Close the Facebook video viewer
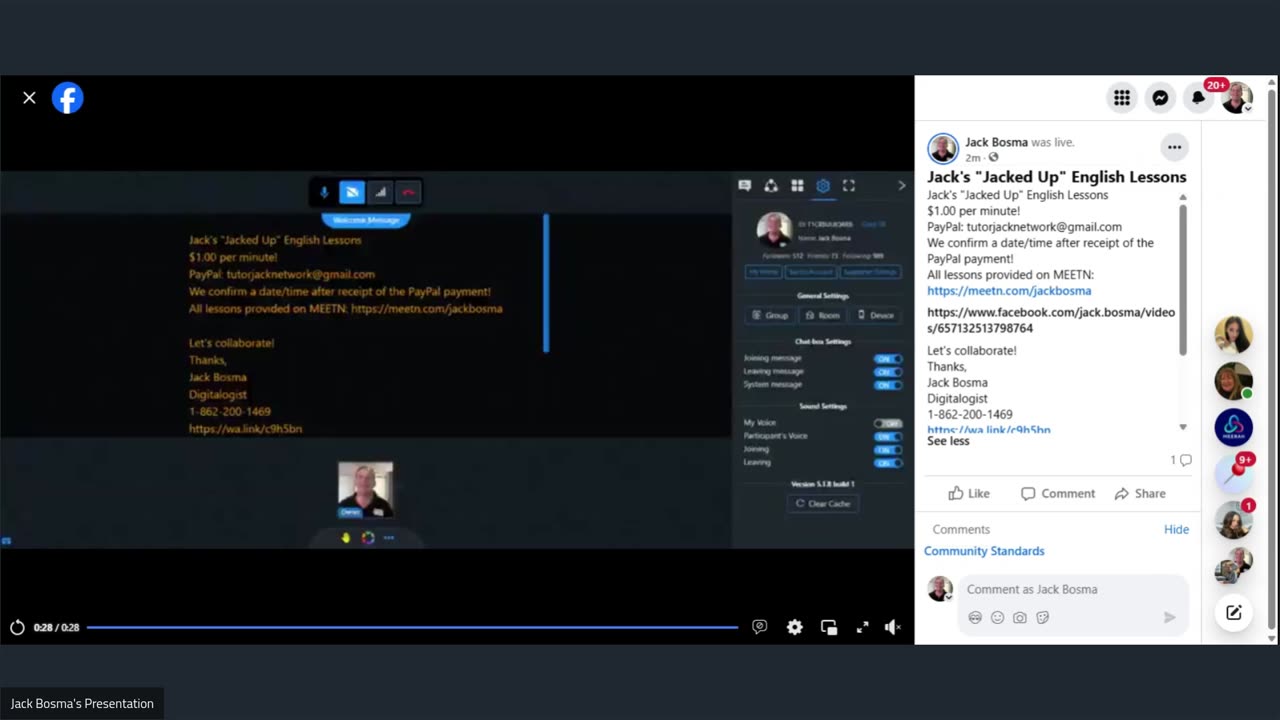Image resolution: width=1280 pixels, height=720 pixels. point(29,98)
